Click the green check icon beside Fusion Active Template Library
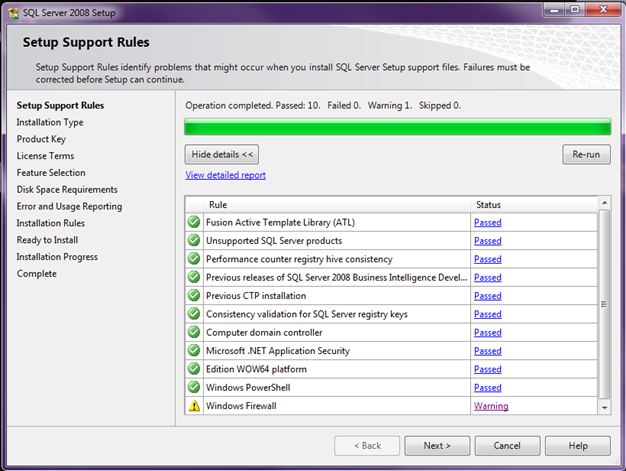This screenshot has height=471, width=626. (194, 222)
